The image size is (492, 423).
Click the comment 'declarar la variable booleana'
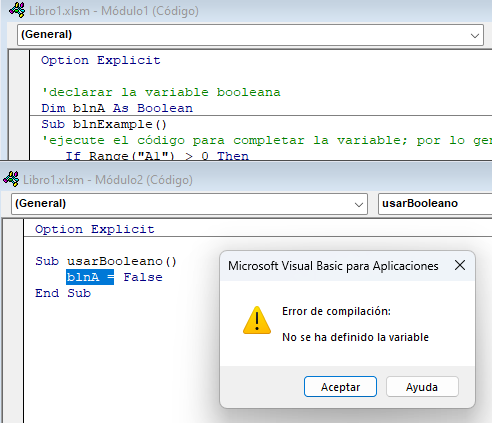[x=161, y=92]
